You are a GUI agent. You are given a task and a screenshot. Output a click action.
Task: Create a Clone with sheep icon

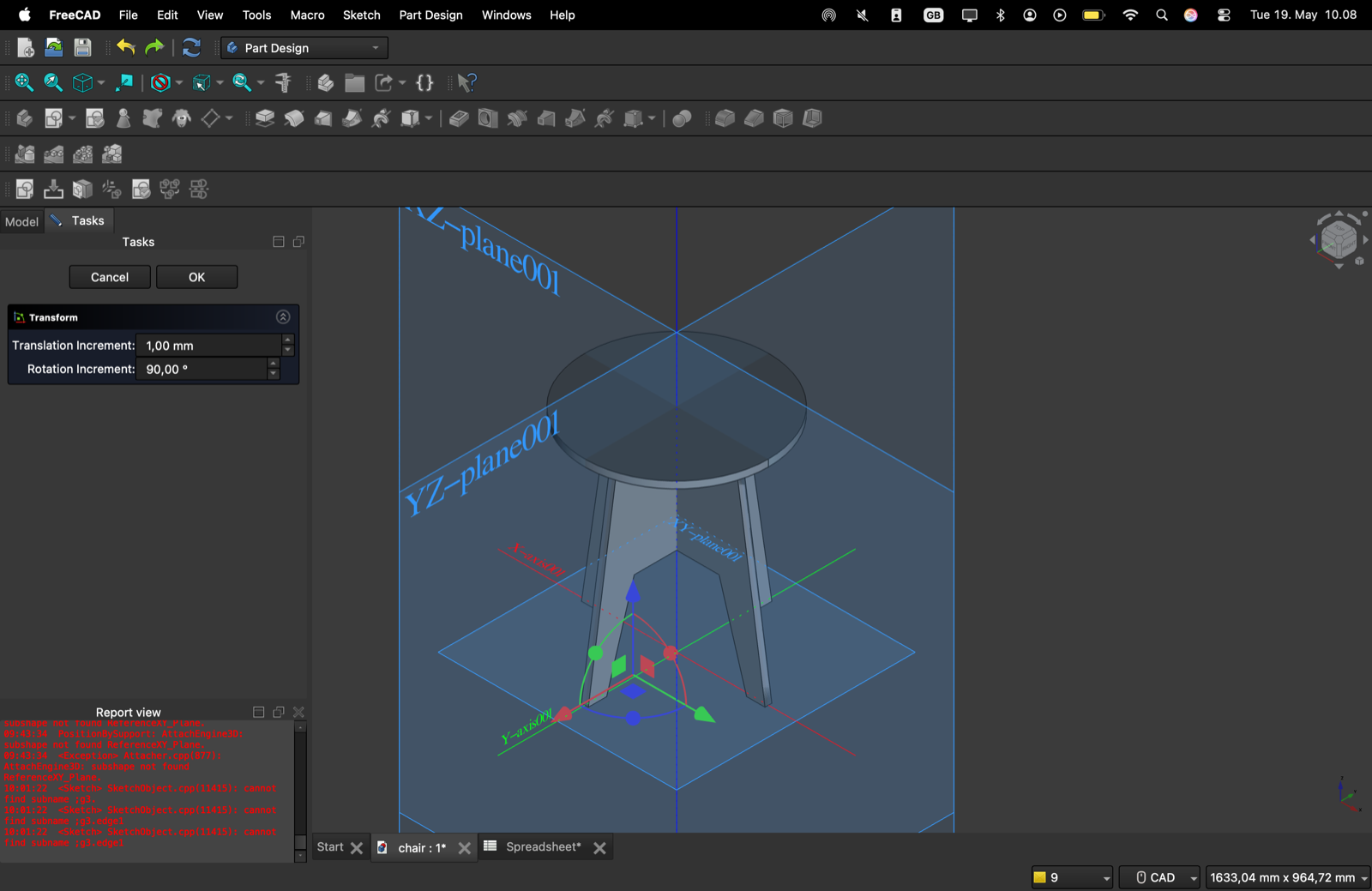point(181,118)
